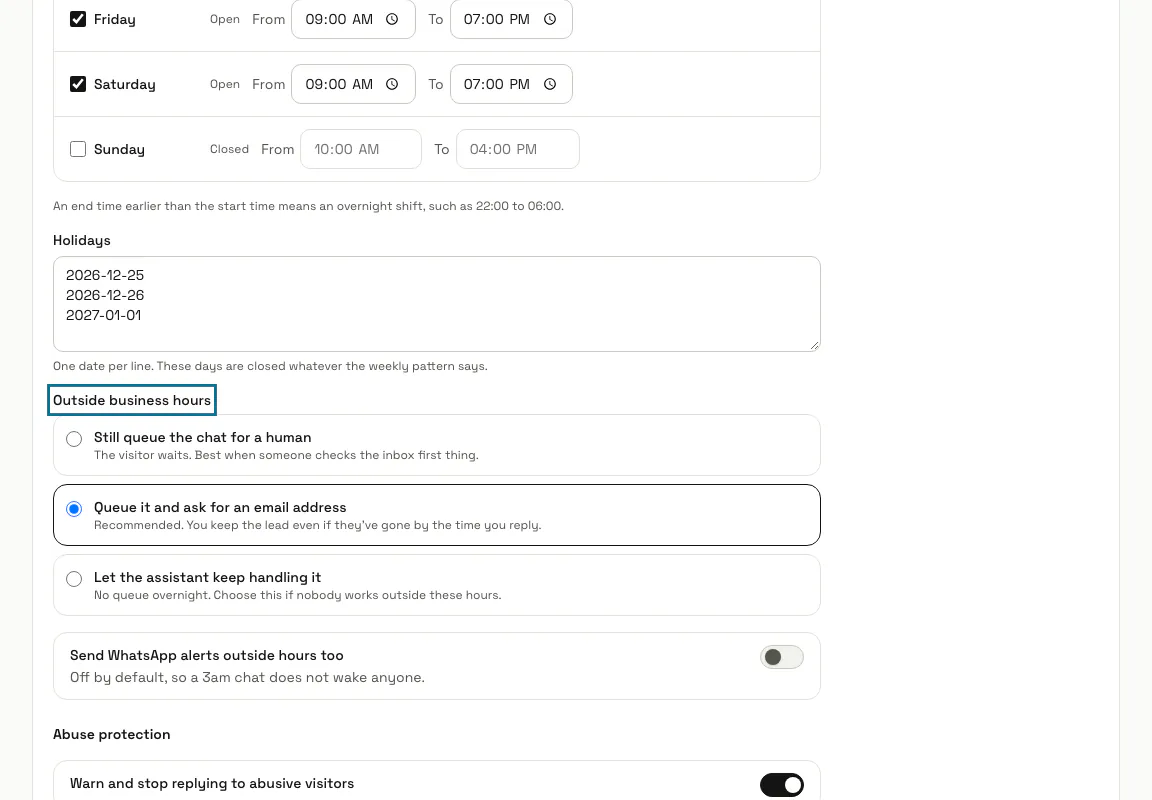Click the "Outside business hours" heading
This screenshot has height=800, width=1152.
click(132, 400)
